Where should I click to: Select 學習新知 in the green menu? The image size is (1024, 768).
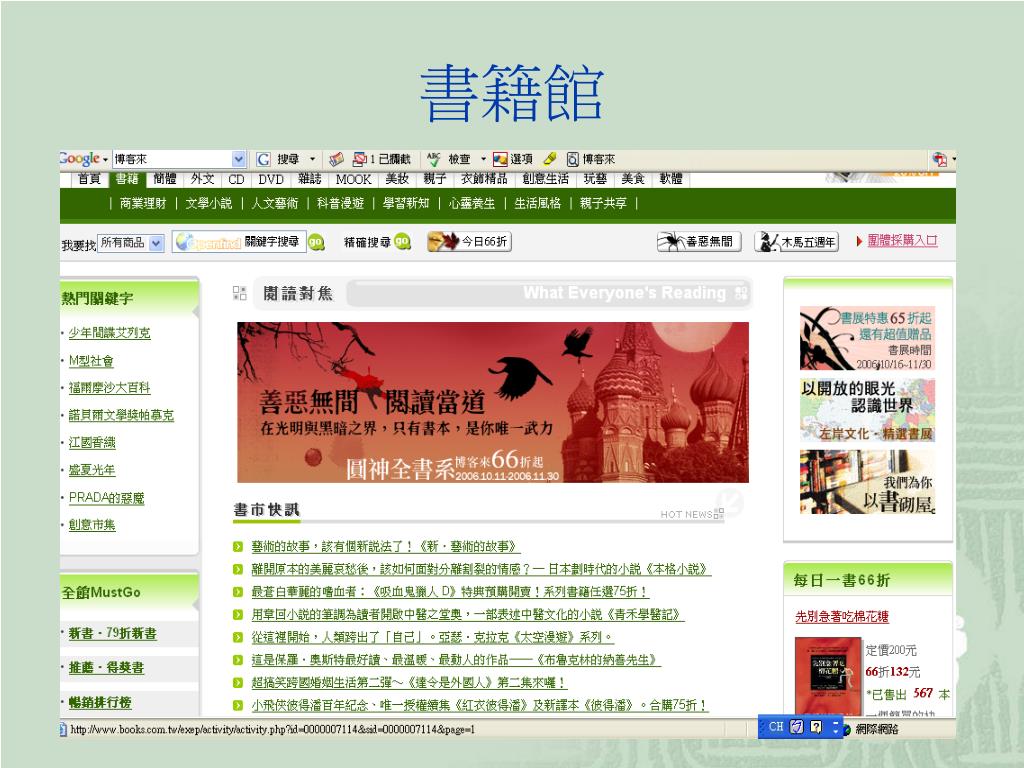coord(406,203)
